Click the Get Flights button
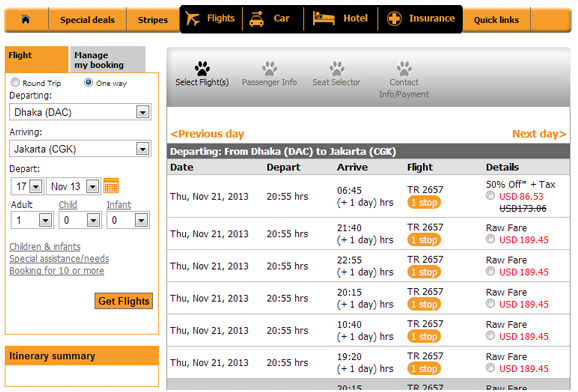 (123, 301)
